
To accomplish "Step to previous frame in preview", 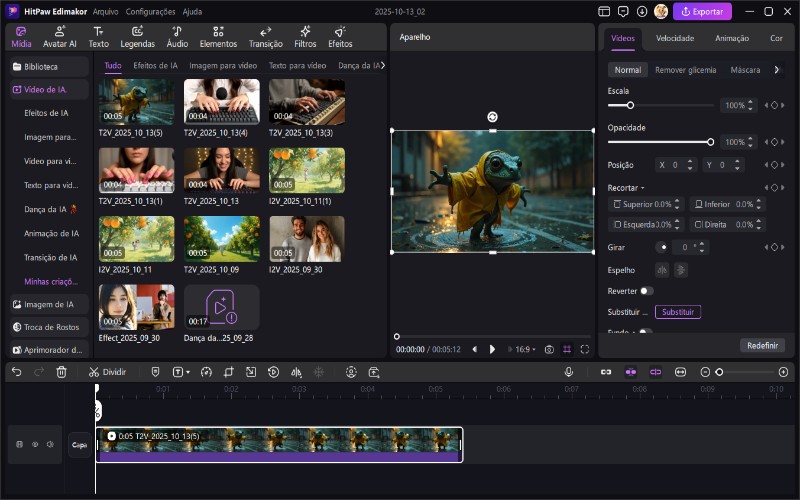I will (x=475, y=349).
